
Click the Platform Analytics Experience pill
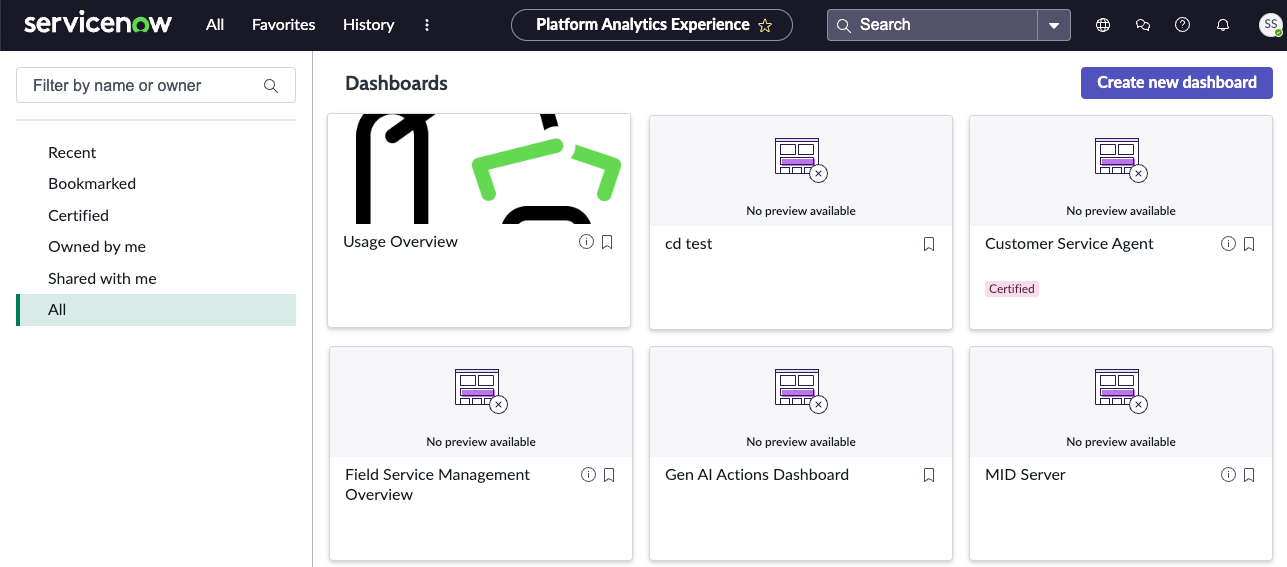pyautogui.click(x=651, y=25)
